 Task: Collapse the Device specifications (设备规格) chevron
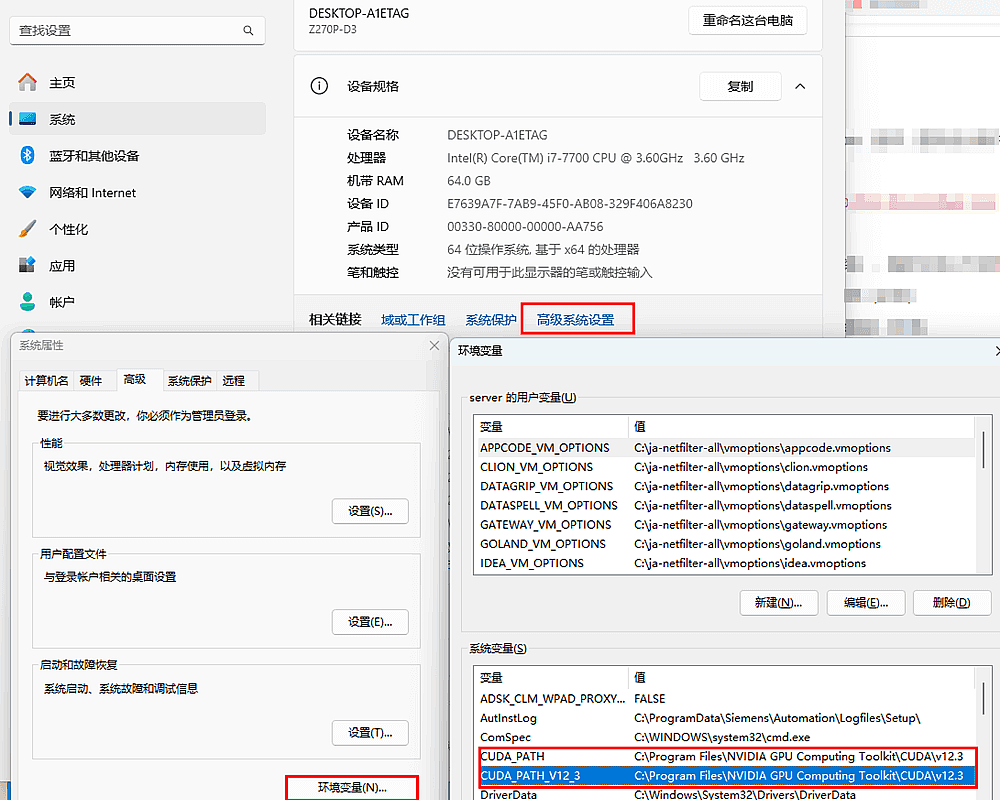[x=800, y=87]
